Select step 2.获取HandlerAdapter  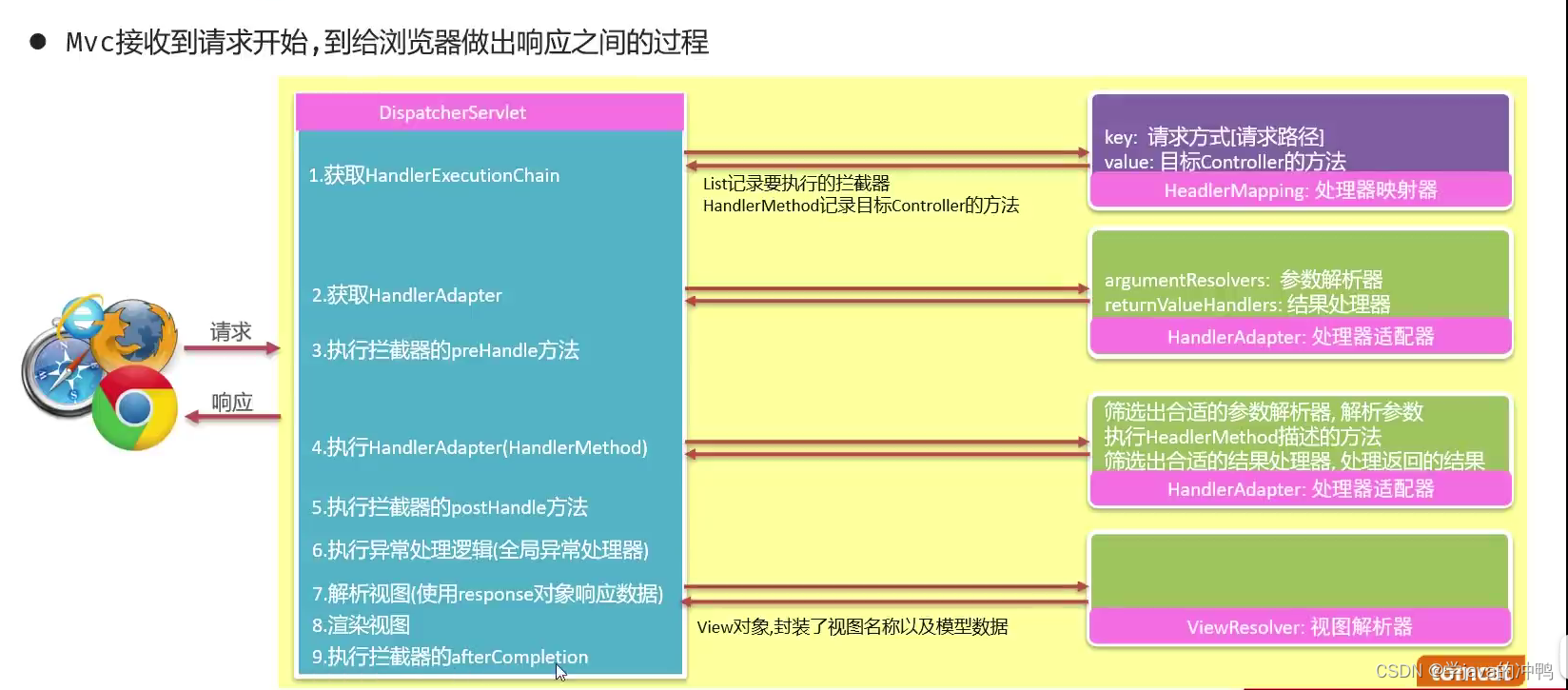407,295
